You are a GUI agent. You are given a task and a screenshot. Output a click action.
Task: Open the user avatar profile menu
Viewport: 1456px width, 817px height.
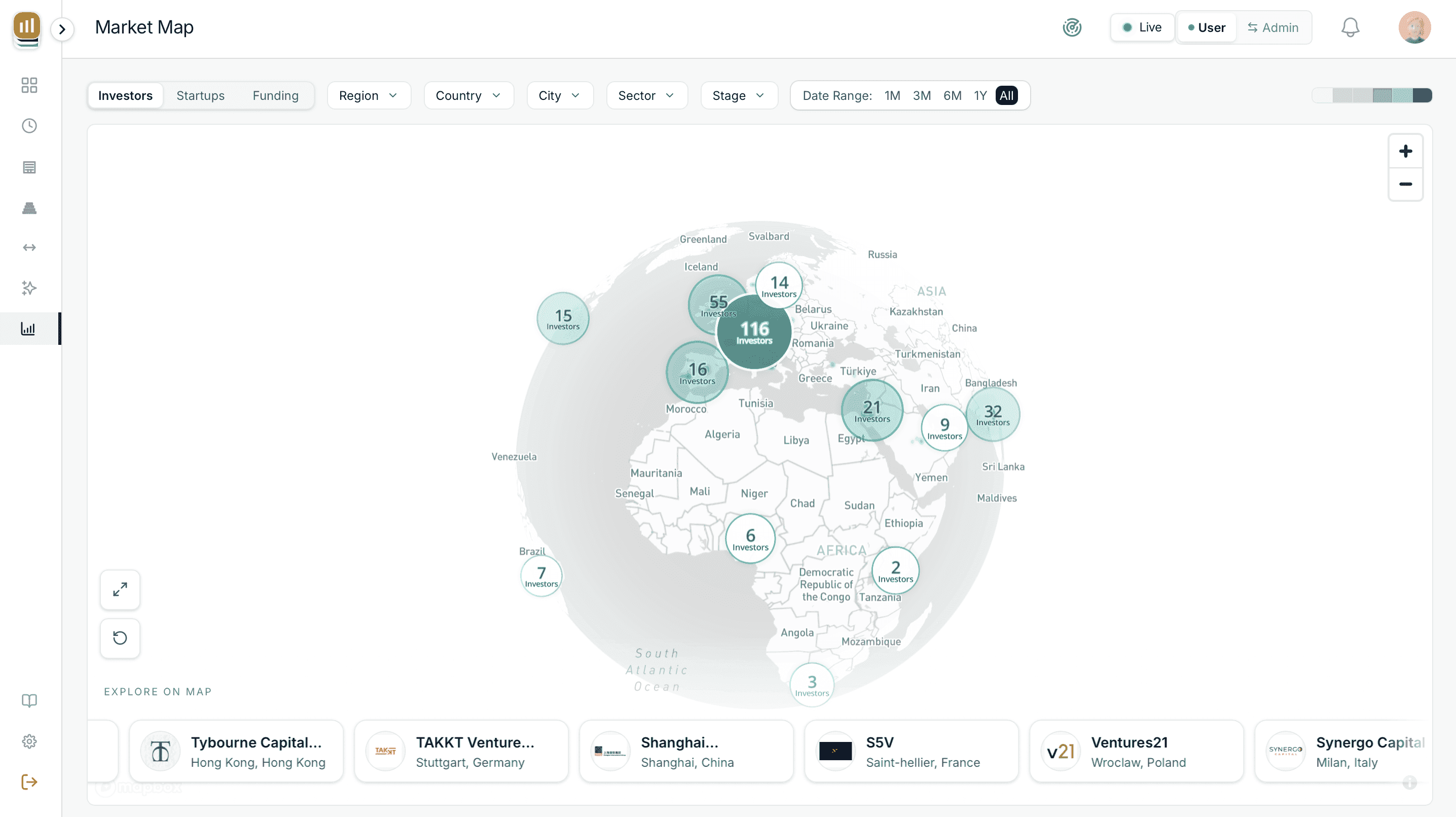coord(1414,27)
